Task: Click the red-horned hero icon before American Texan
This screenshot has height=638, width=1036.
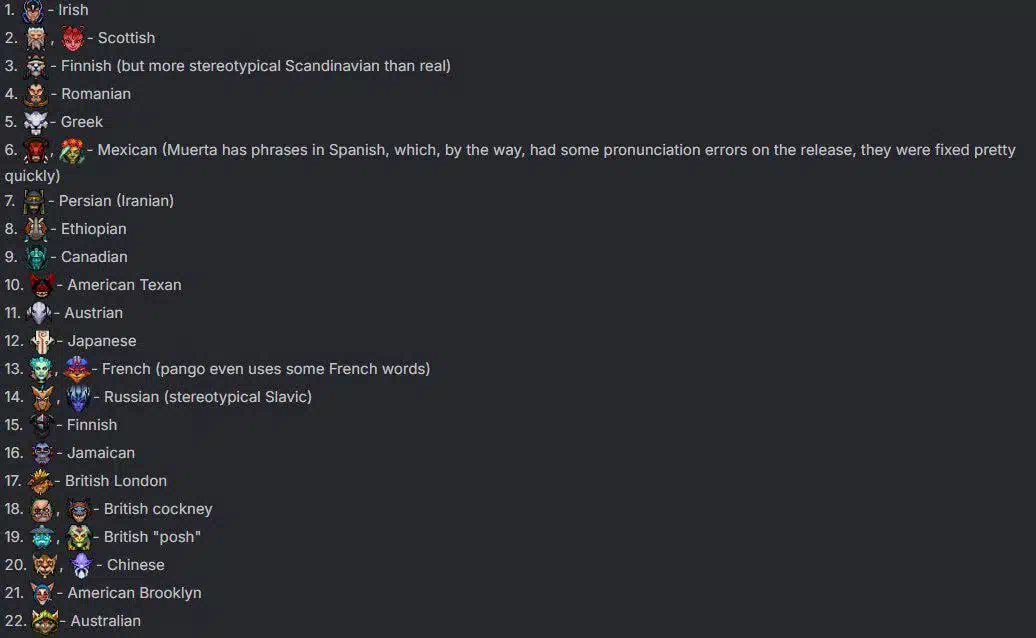Action: click(x=42, y=285)
